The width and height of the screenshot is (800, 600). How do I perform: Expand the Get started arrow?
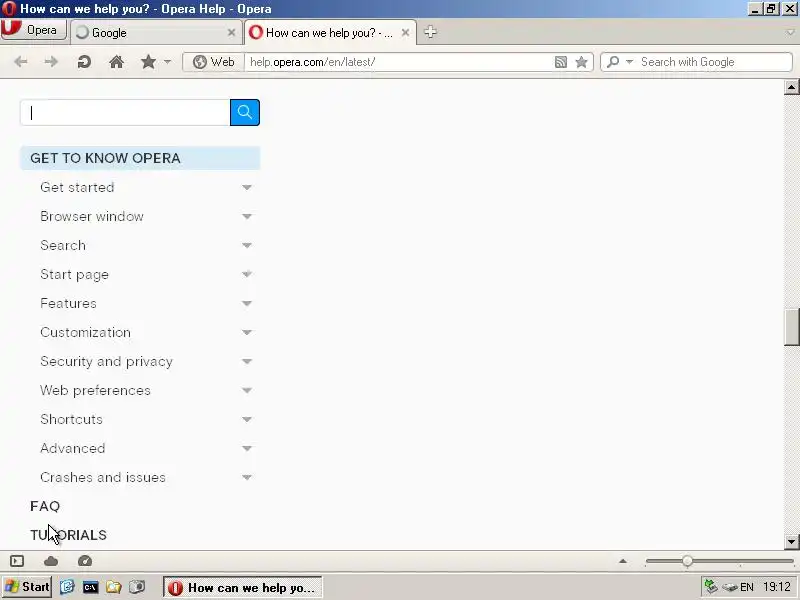(x=247, y=187)
